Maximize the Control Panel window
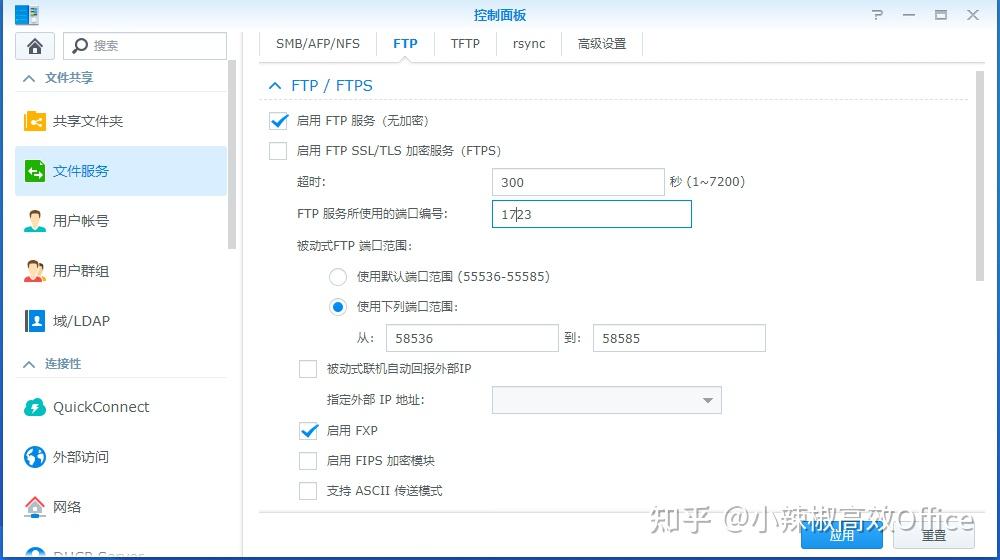 [941, 15]
